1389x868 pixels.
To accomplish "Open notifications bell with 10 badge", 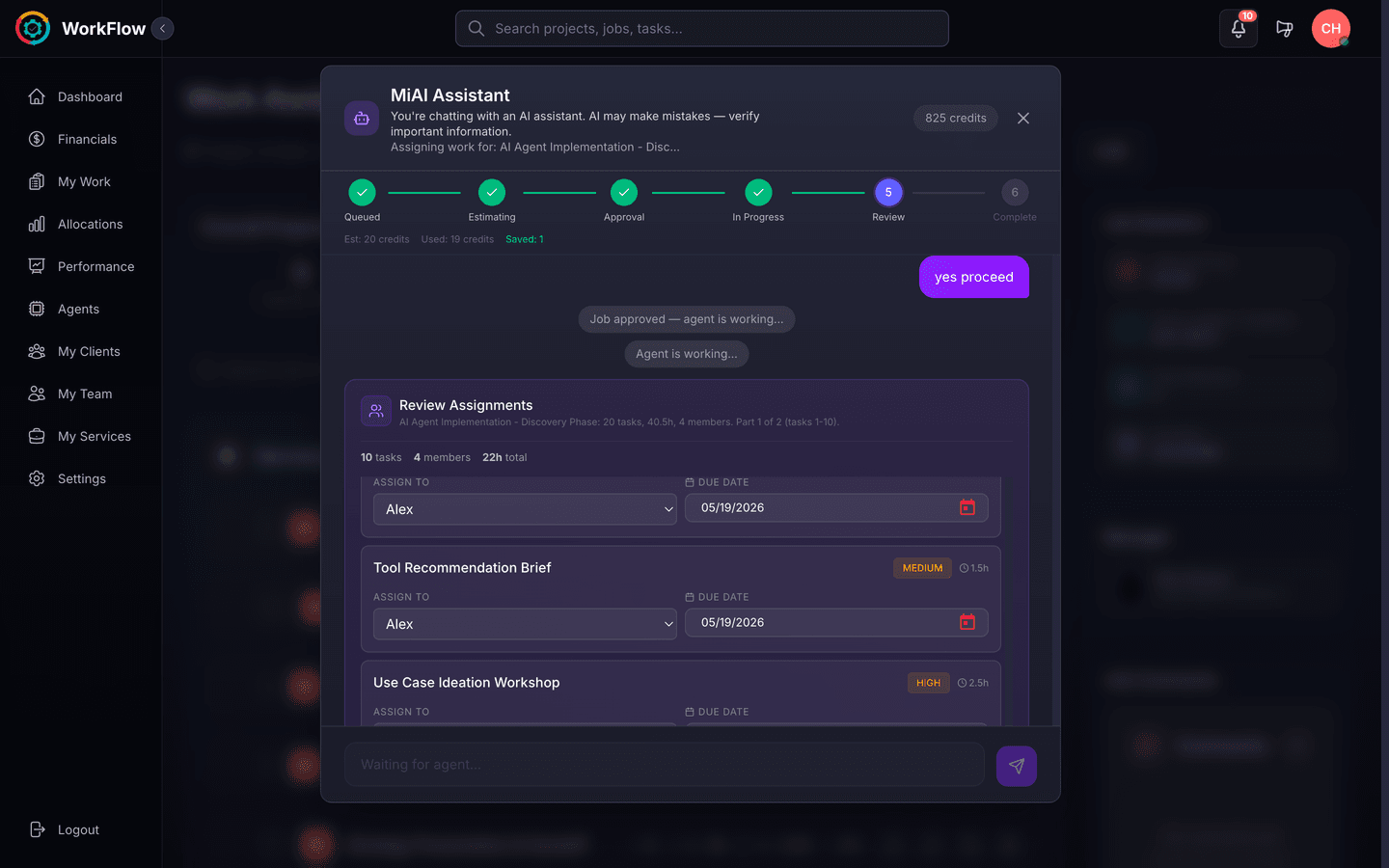I will point(1239,29).
